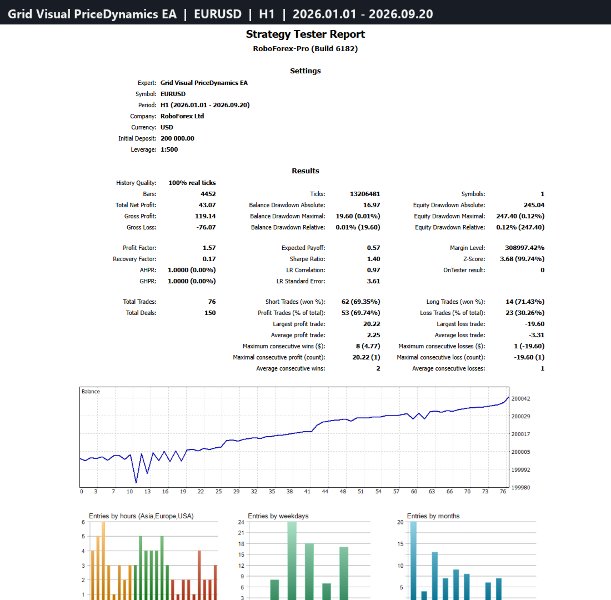Click the tallest bar in Entries by months

pos(413,561)
